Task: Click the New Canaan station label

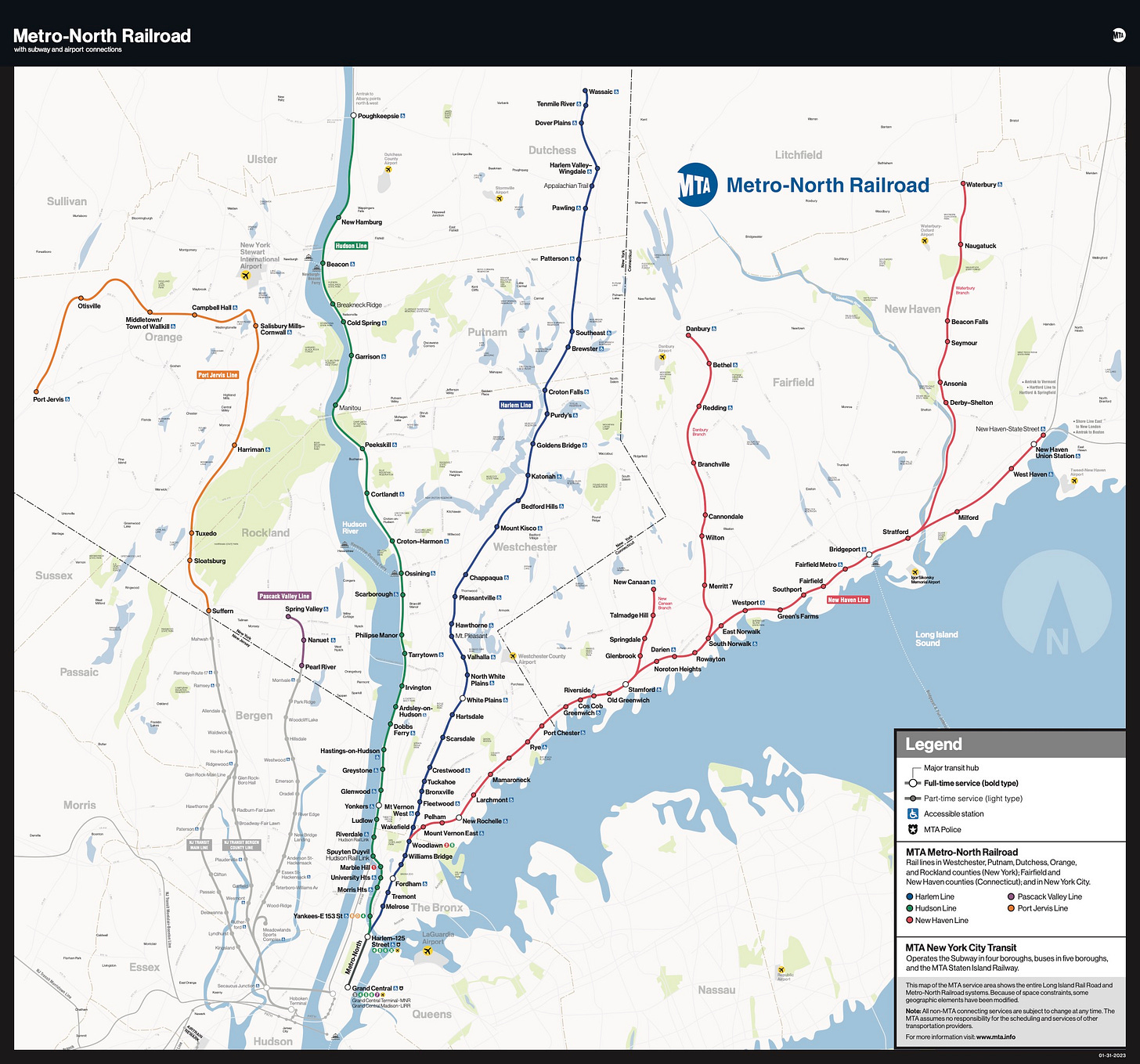Action: point(631,582)
